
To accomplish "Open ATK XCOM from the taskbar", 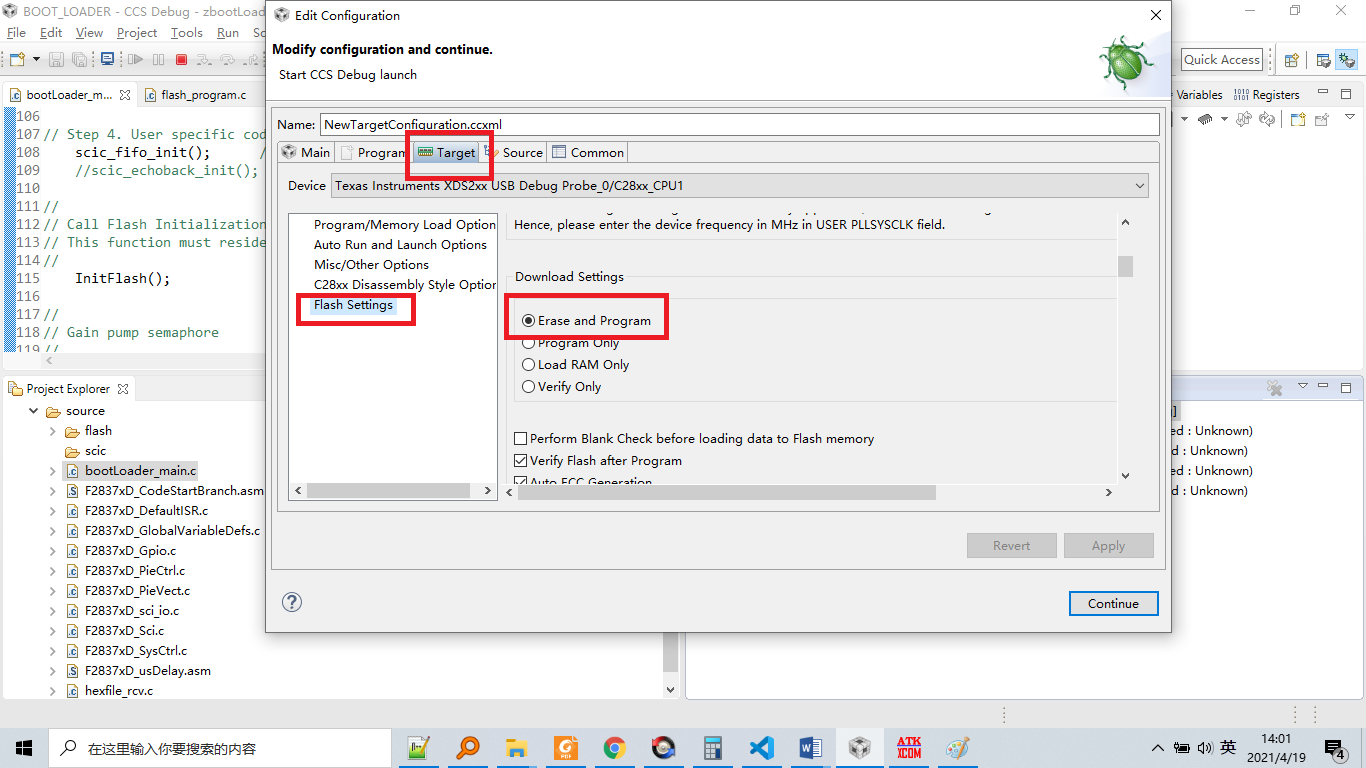I will coord(908,747).
